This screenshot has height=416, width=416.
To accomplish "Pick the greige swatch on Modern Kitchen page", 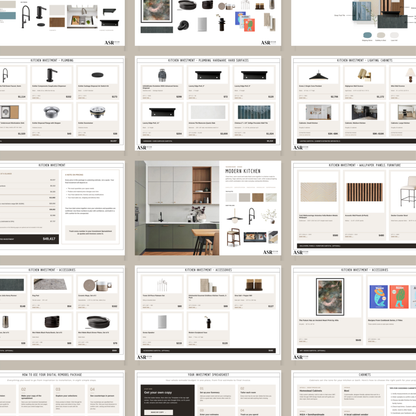I will click(244, 197).
